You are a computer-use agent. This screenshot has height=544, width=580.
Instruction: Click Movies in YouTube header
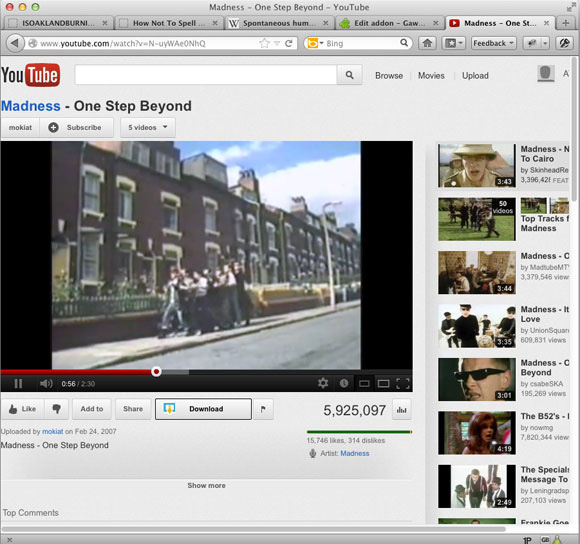(431, 75)
